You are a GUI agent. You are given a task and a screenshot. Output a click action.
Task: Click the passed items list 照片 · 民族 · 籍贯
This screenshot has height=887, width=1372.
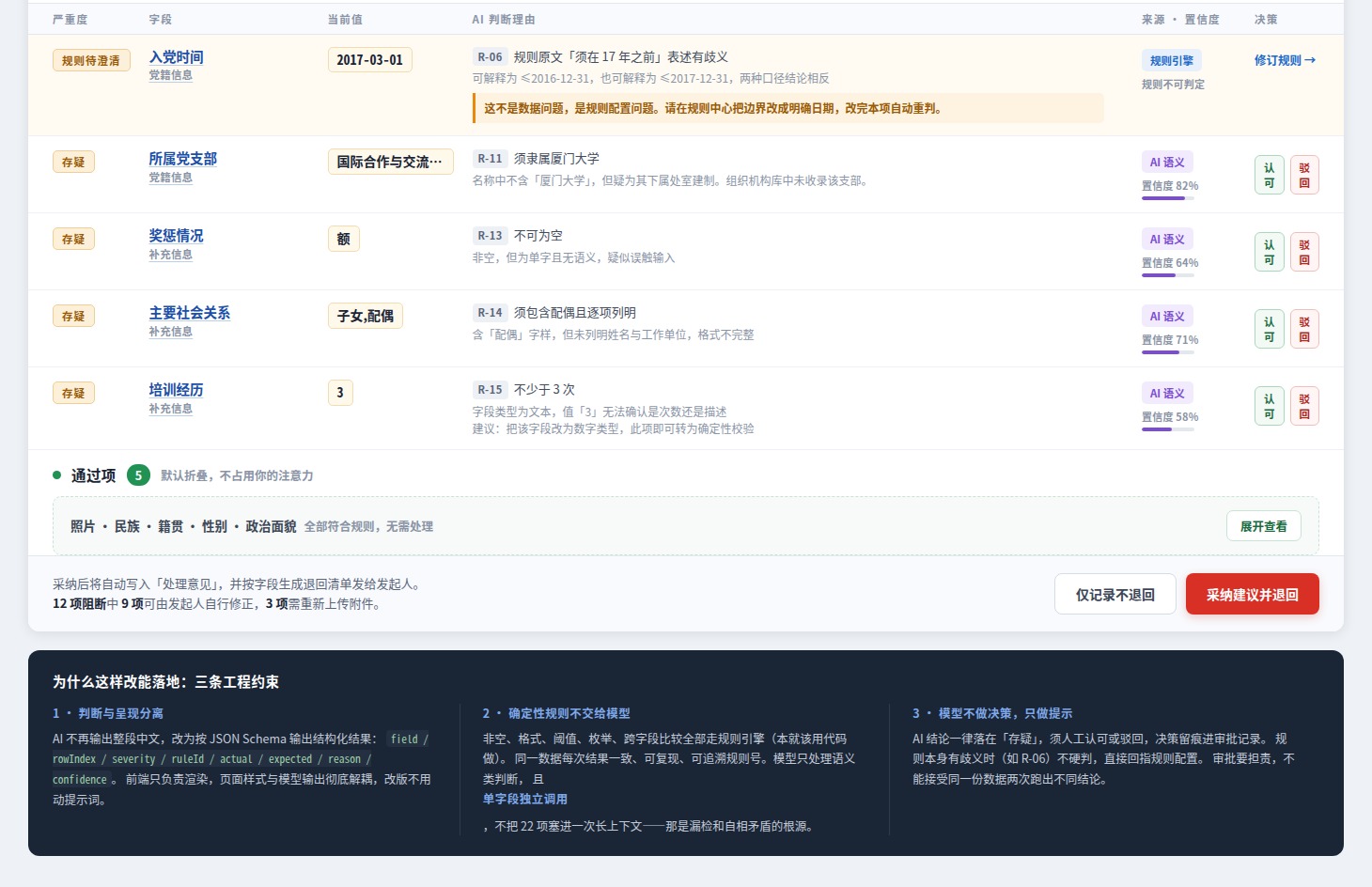click(183, 526)
